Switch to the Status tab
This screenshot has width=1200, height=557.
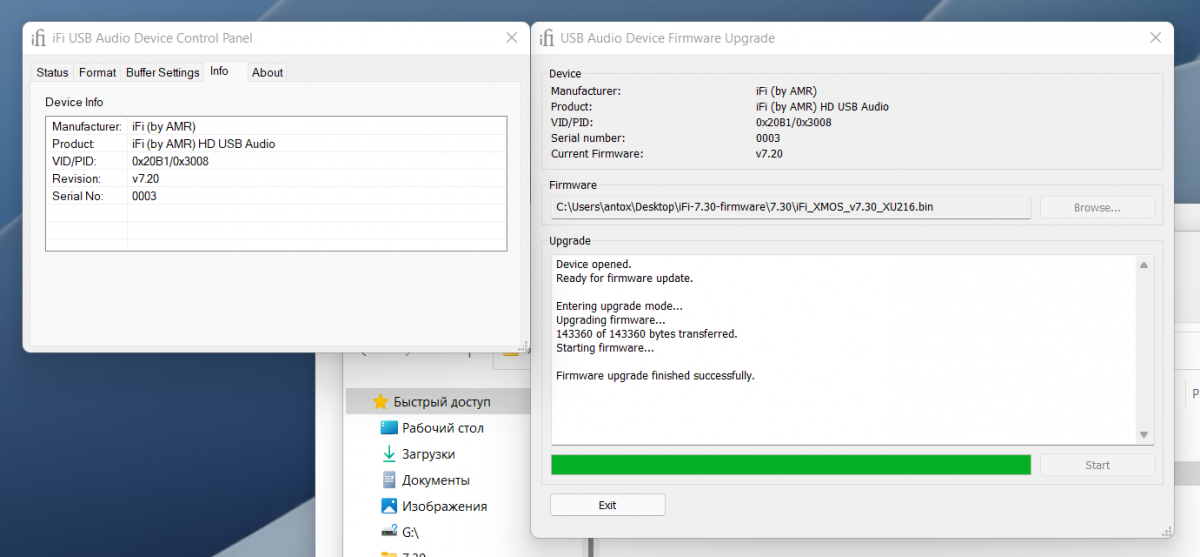point(52,72)
